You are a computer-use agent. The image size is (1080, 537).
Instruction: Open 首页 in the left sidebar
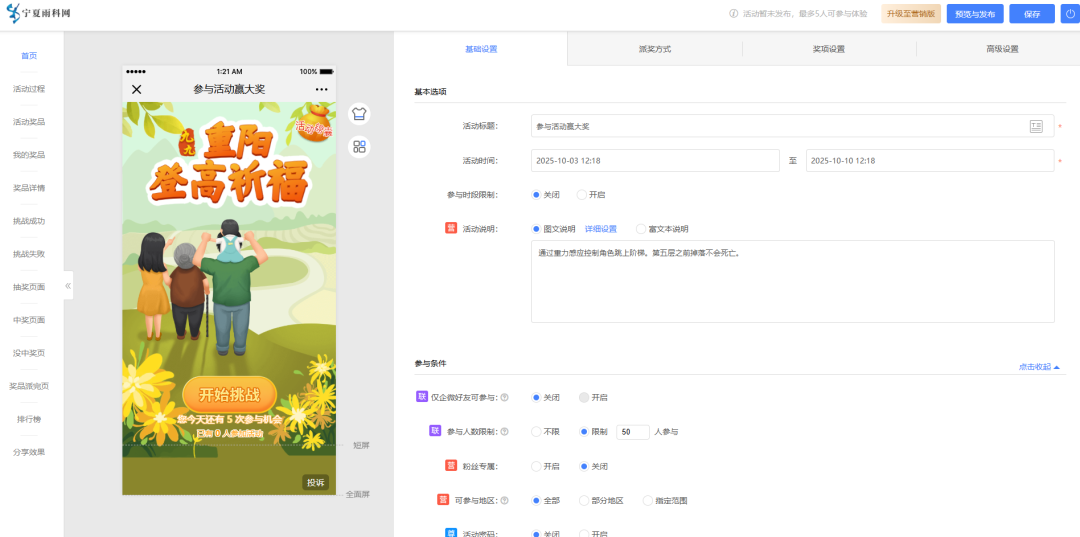(x=29, y=56)
